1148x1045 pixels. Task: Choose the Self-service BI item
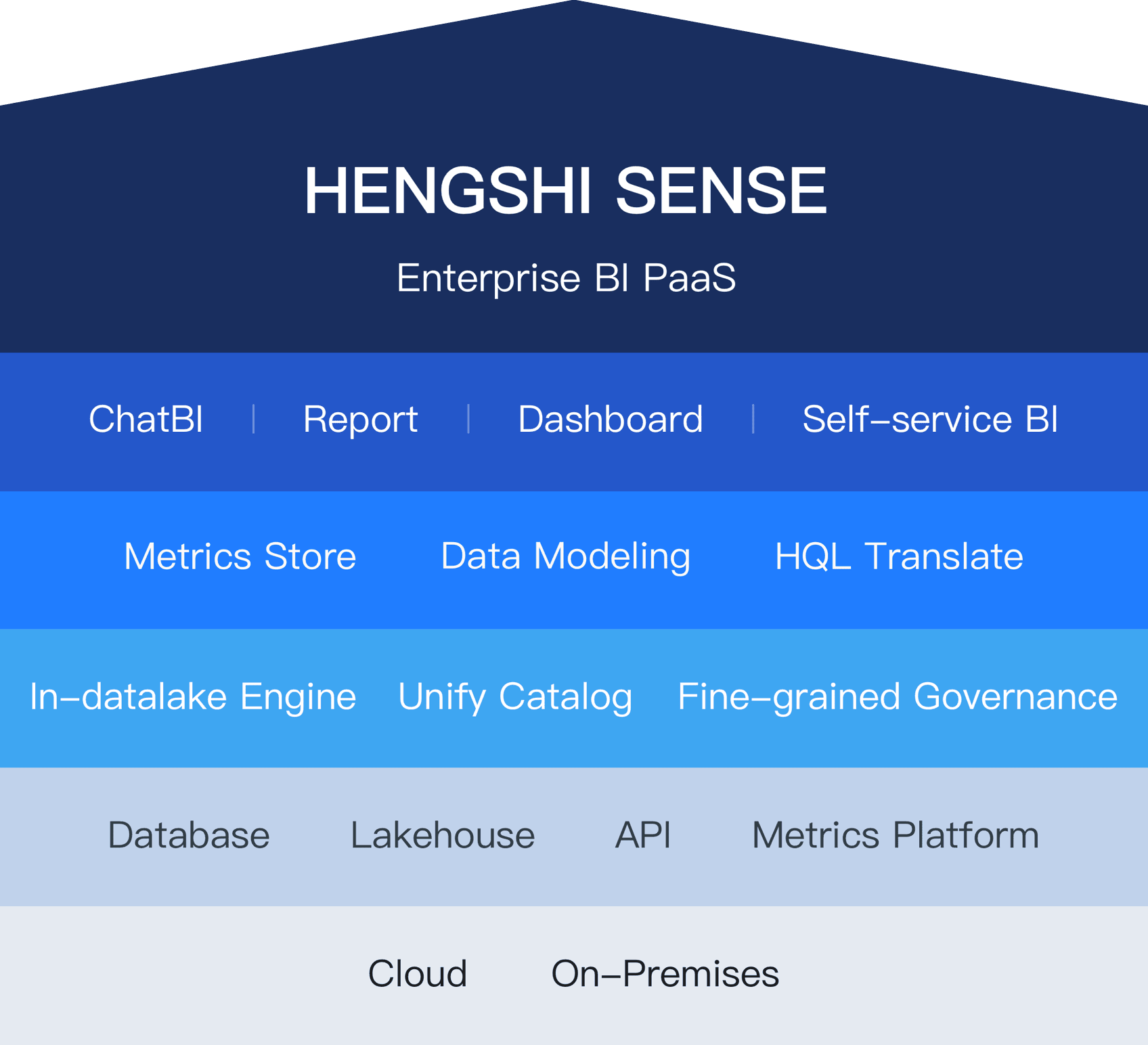(x=930, y=419)
